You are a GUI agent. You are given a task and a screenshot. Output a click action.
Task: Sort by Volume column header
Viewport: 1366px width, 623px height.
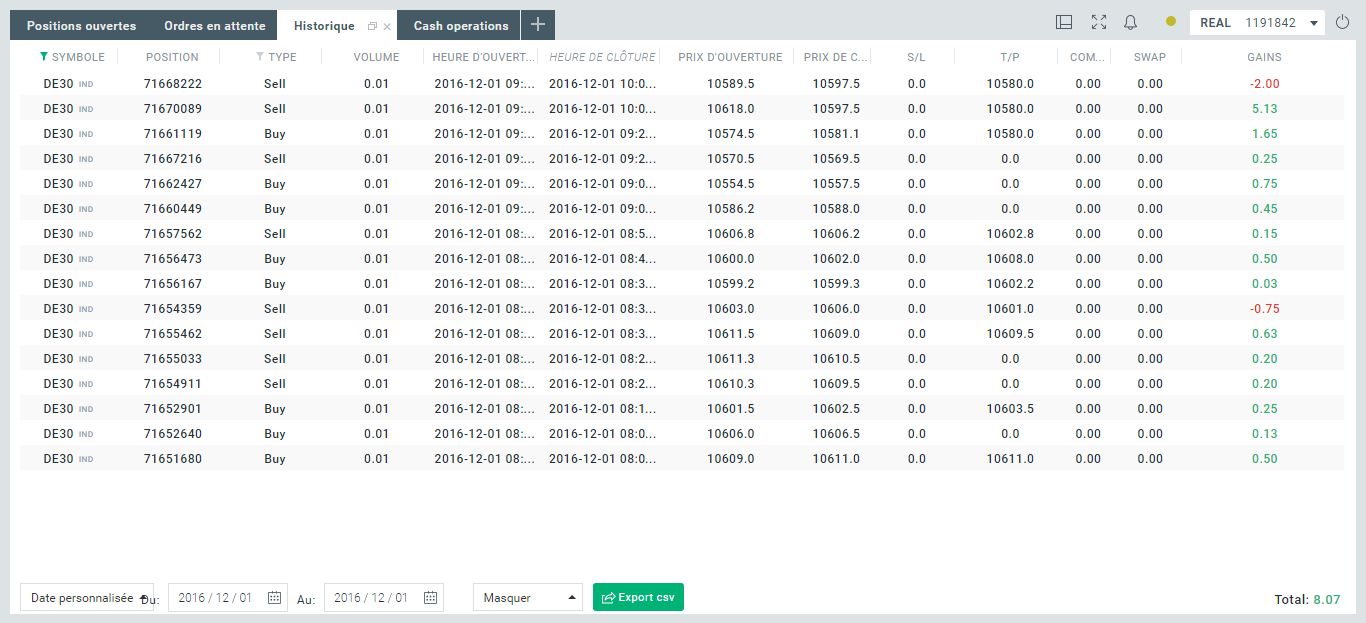(376, 57)
